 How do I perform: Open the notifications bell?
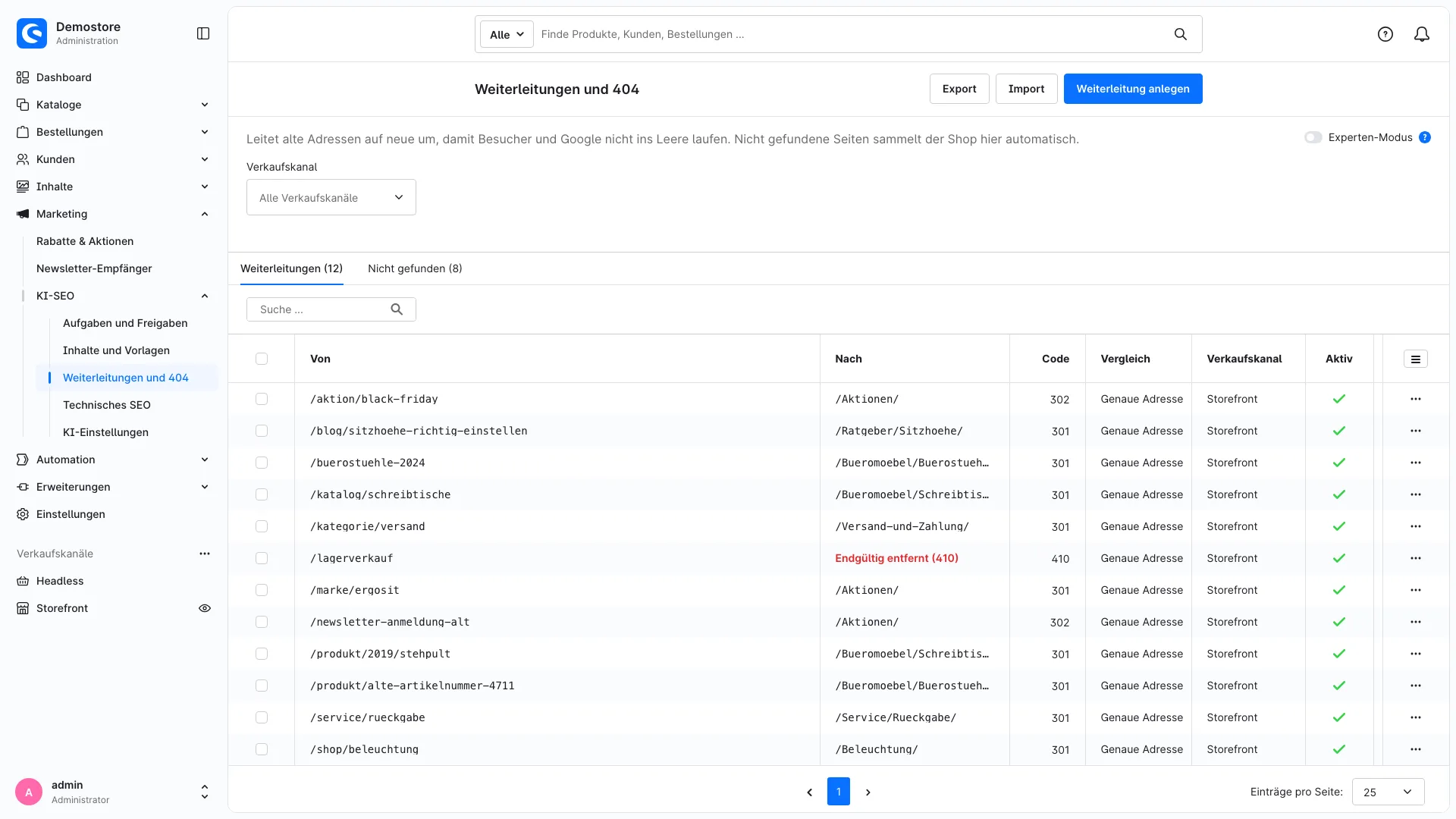point(1422,34)
